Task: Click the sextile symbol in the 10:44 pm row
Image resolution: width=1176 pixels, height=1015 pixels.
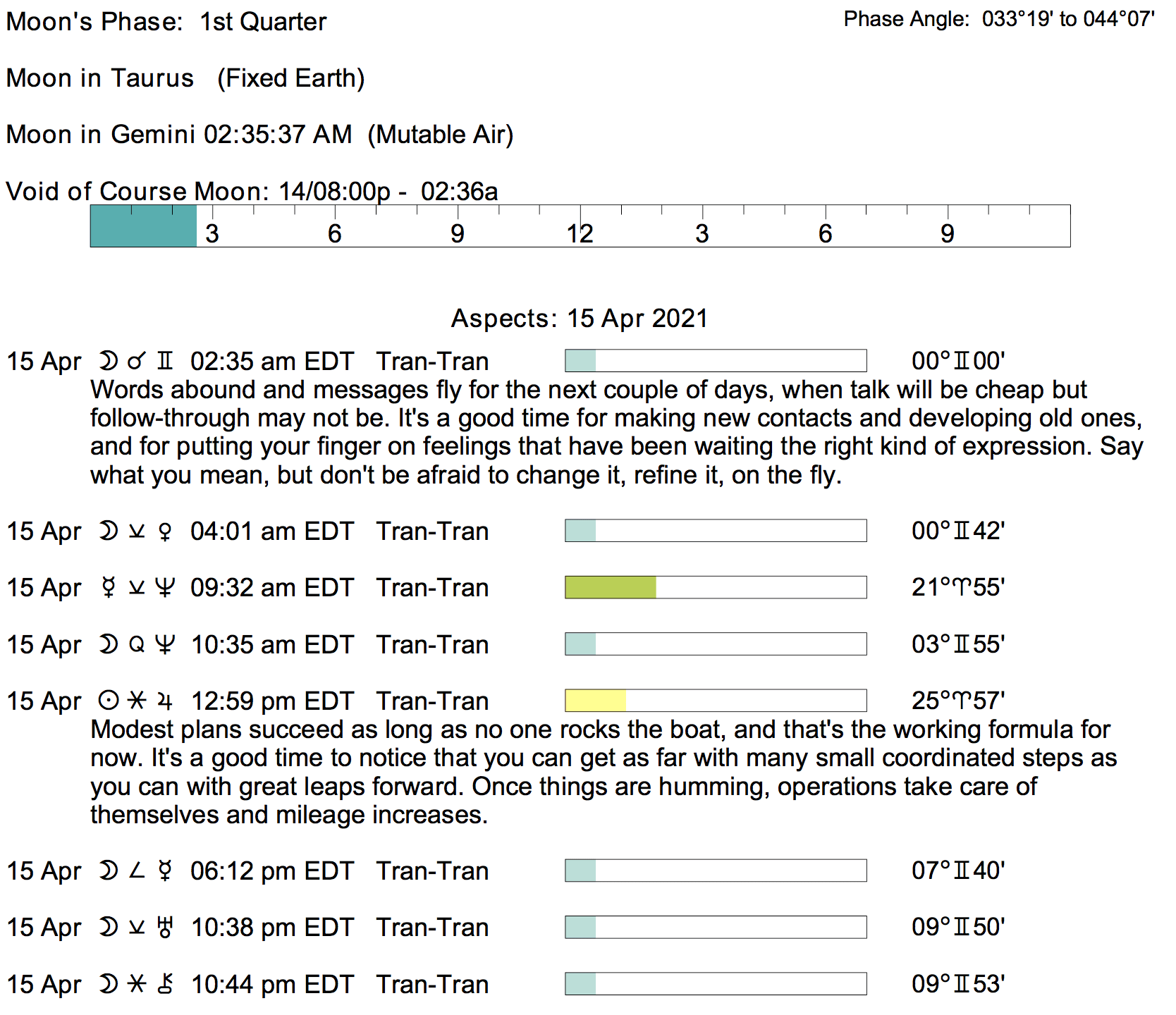Action: pyautogui.click(x=137, y=985)
